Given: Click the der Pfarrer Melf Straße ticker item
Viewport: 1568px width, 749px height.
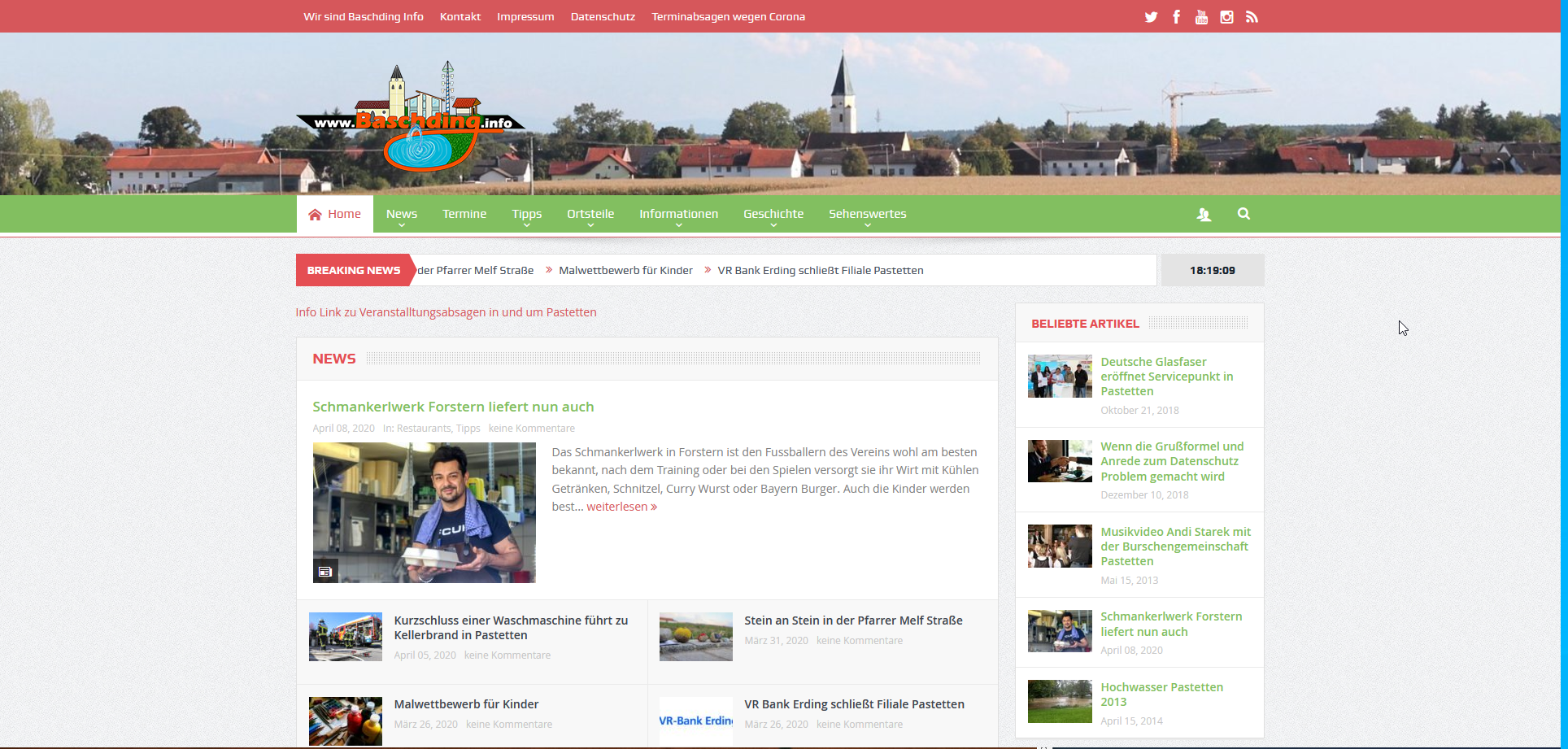Looking at the screenshot, I should pyautogui.click(x=475, y=271).
